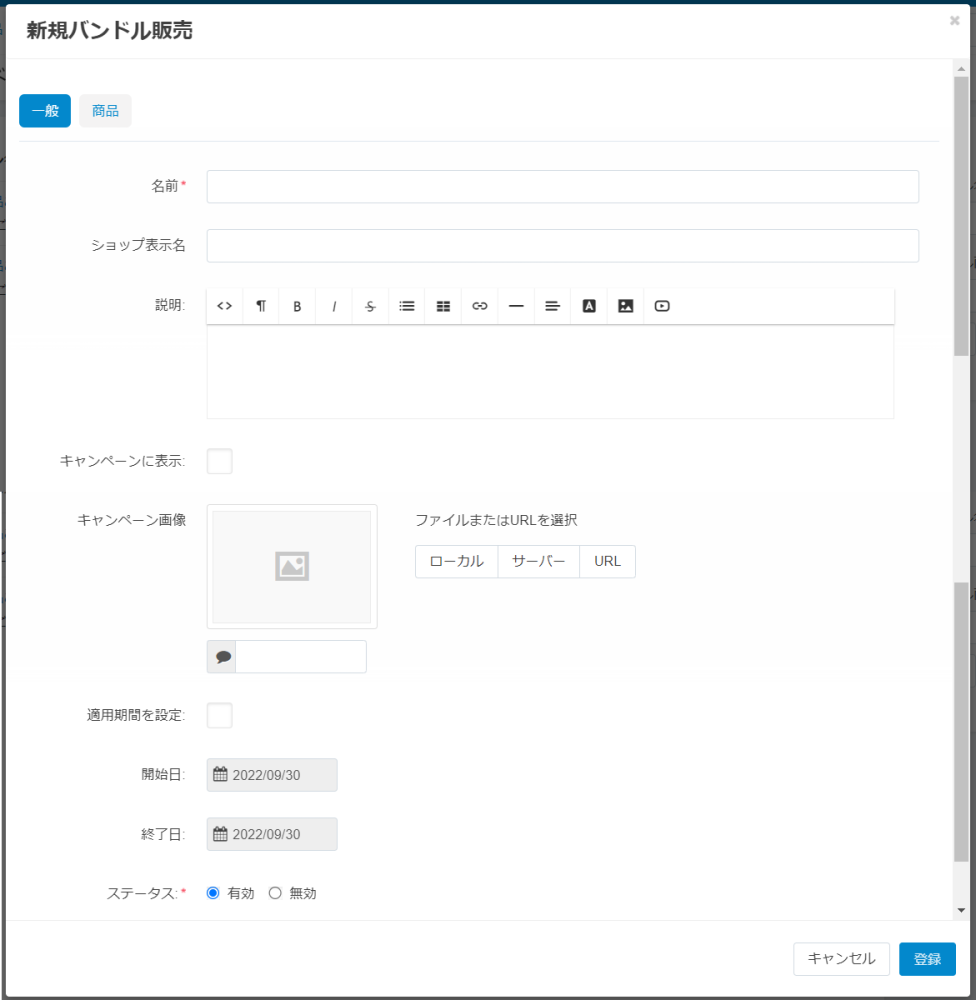Focus the ショップ表示名 input field
This screenshot has height=1000, width=976.
tap(563, 246)
